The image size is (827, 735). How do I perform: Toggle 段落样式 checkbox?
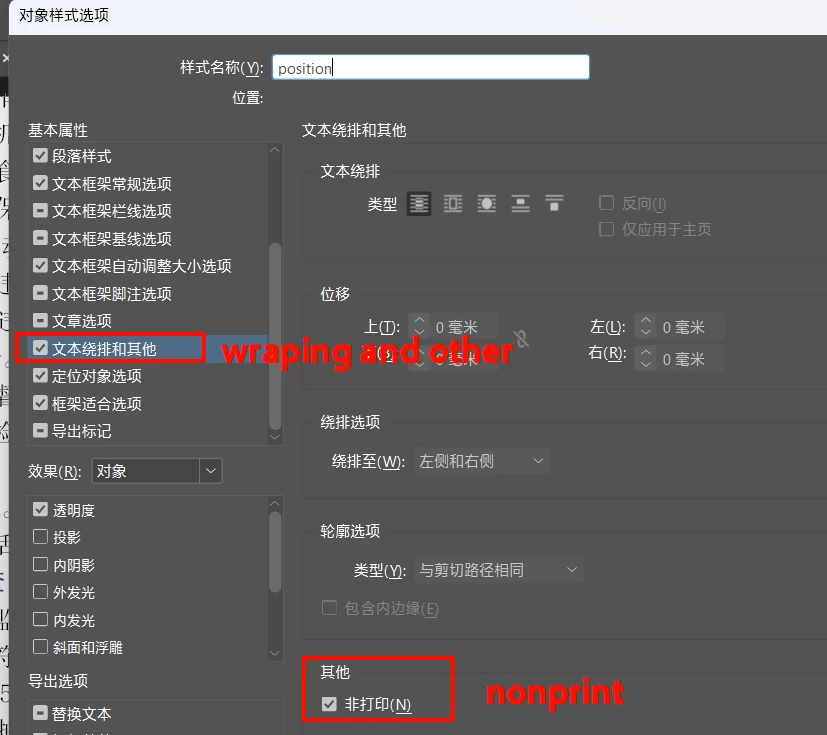(40, 156)
